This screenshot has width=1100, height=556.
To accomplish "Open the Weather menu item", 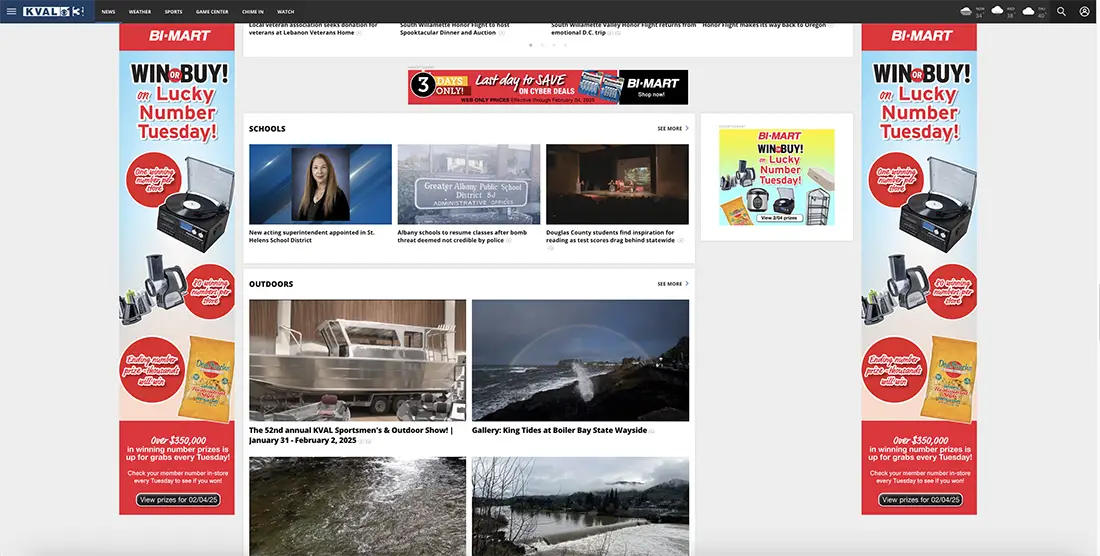I will click(x=140, y=12).
